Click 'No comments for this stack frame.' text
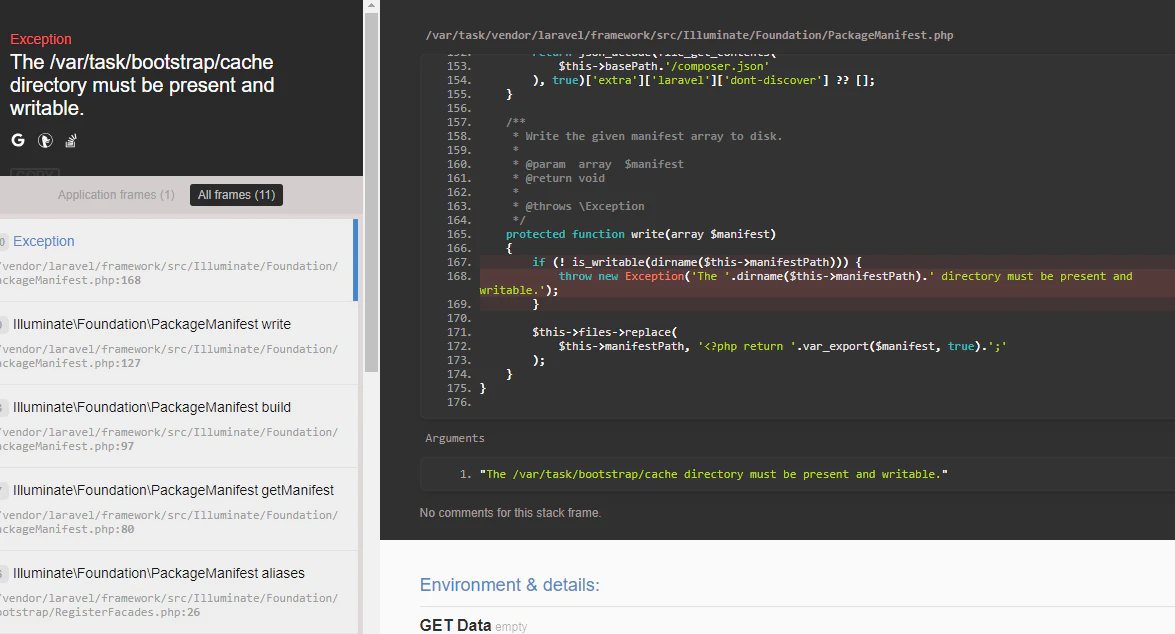Viewport: 1175px width, 634px height. coord(510,513)
